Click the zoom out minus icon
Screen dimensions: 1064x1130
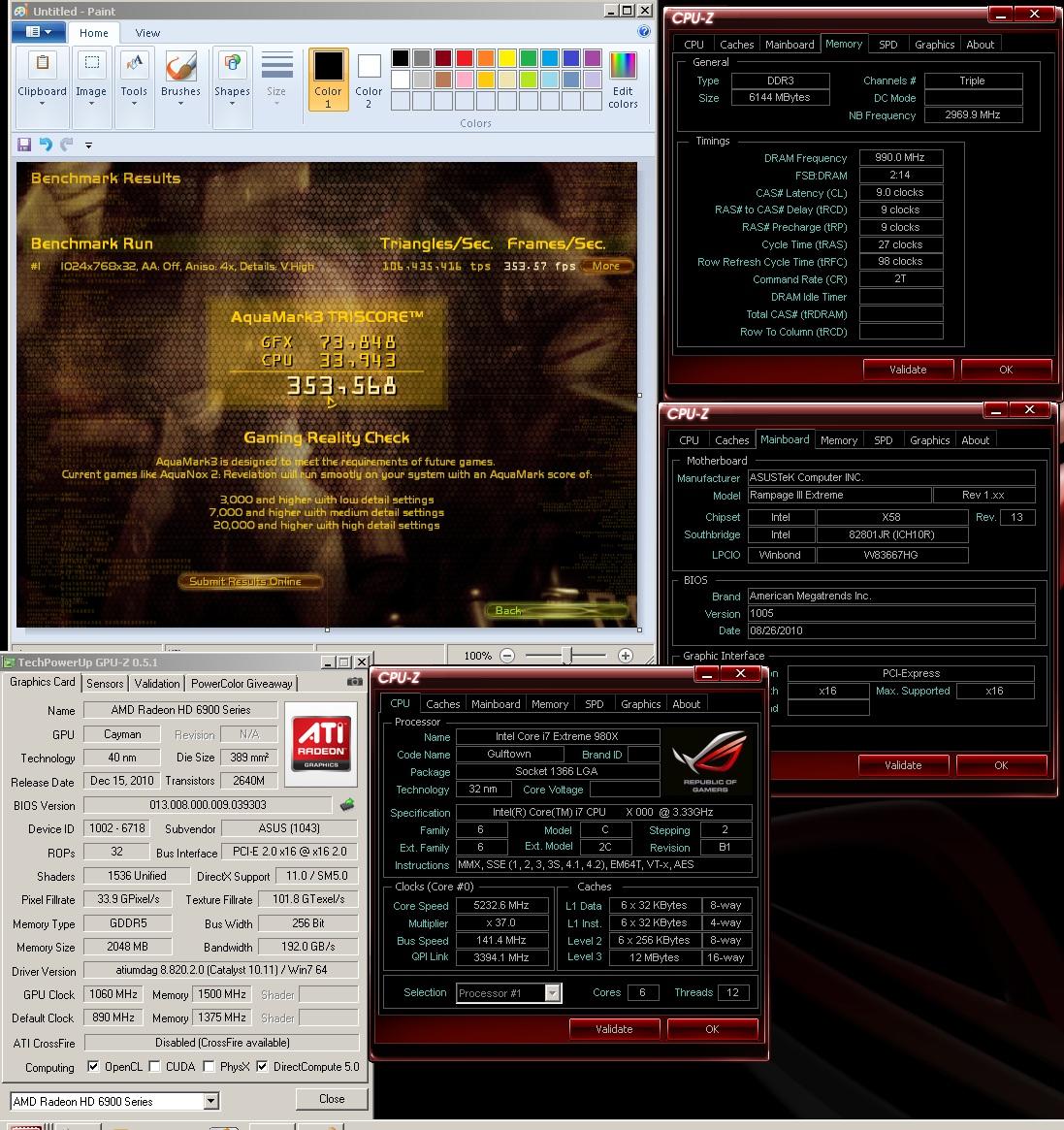coord(506,656)
